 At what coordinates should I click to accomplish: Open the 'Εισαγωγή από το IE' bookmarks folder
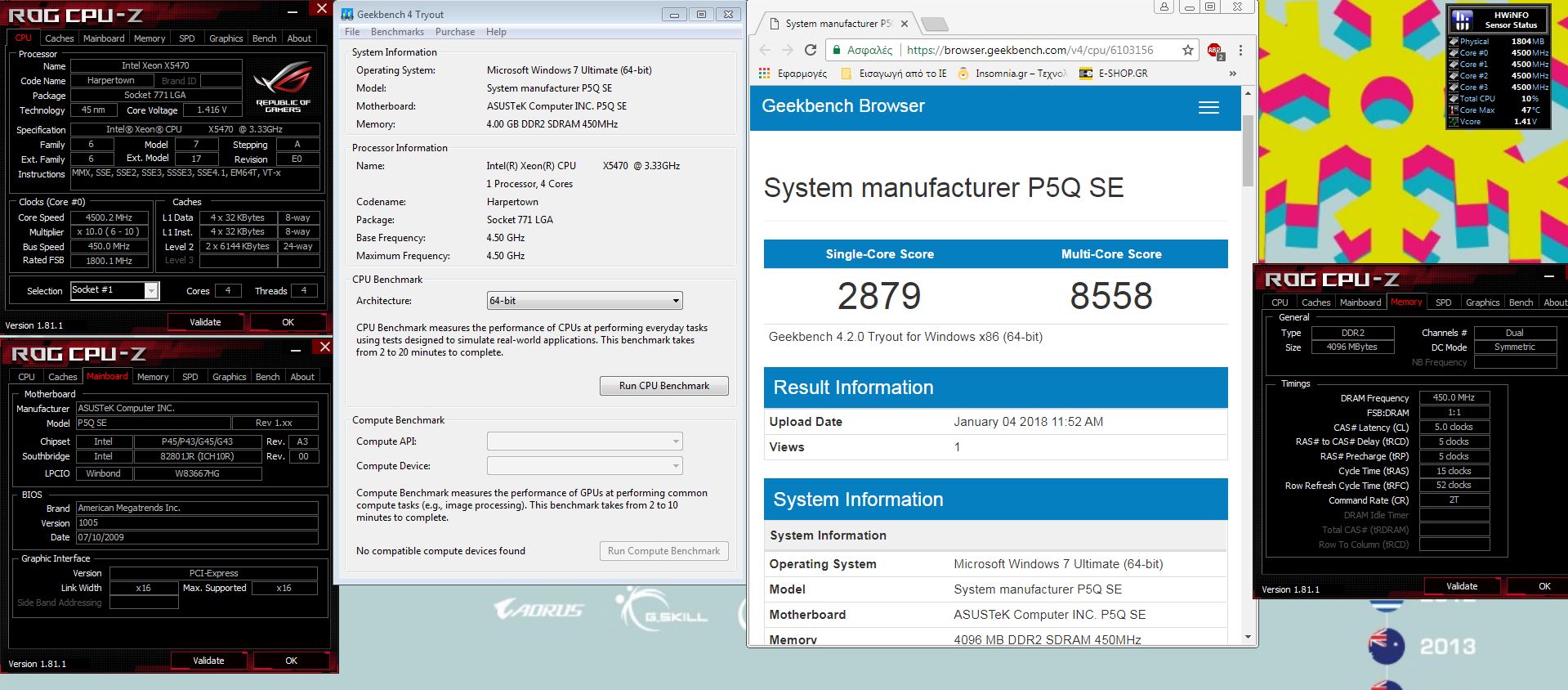pyautogui.click(x=892, y=74)
